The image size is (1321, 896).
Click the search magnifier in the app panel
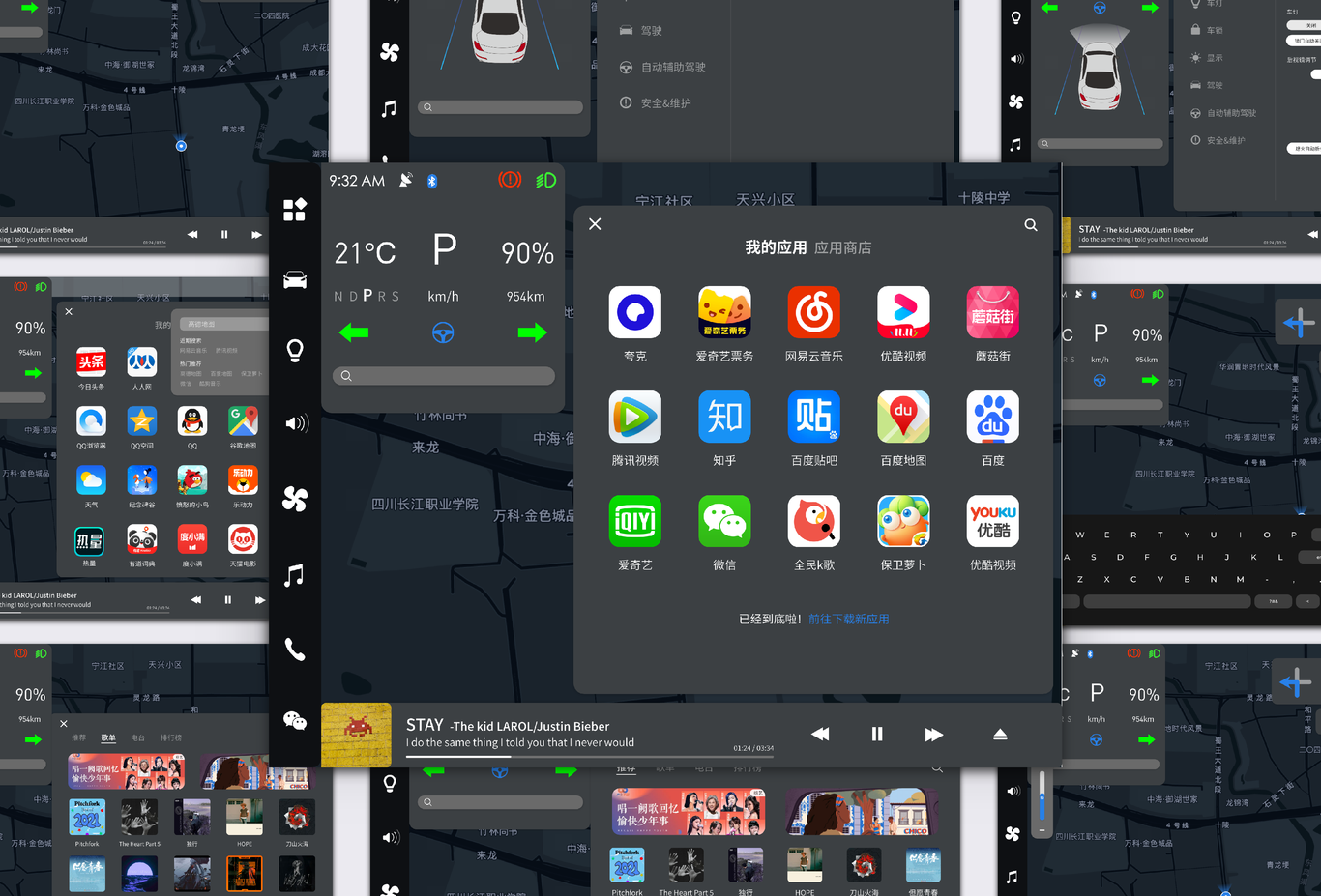pos(1031,225)
